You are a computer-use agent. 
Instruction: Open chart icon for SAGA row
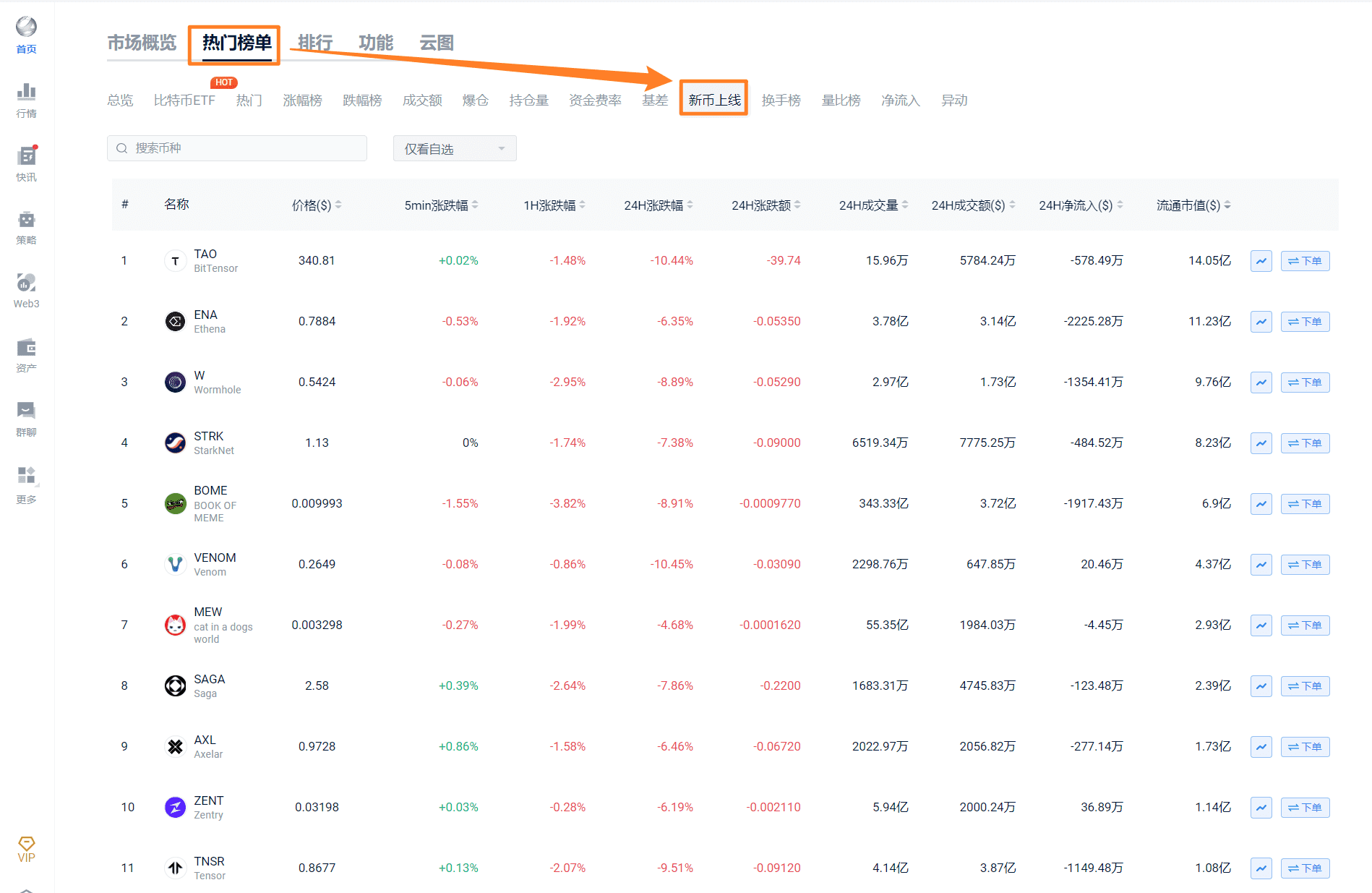[1261, 686]
